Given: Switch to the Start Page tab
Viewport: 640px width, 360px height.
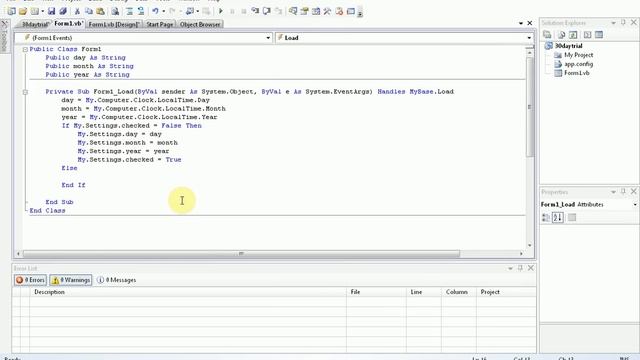Looking at the screenshot, I should (x=160, y=24).
